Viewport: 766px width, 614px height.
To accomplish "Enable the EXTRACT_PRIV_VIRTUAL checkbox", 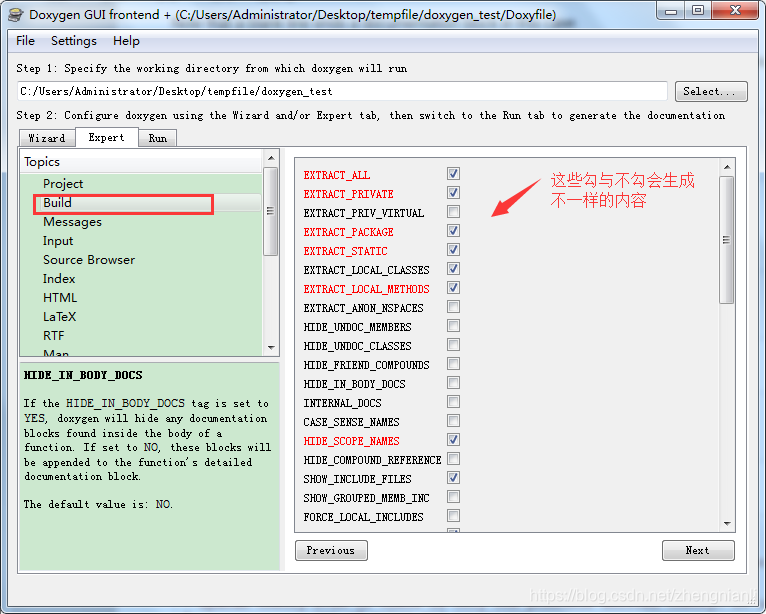I will [453, 212].
